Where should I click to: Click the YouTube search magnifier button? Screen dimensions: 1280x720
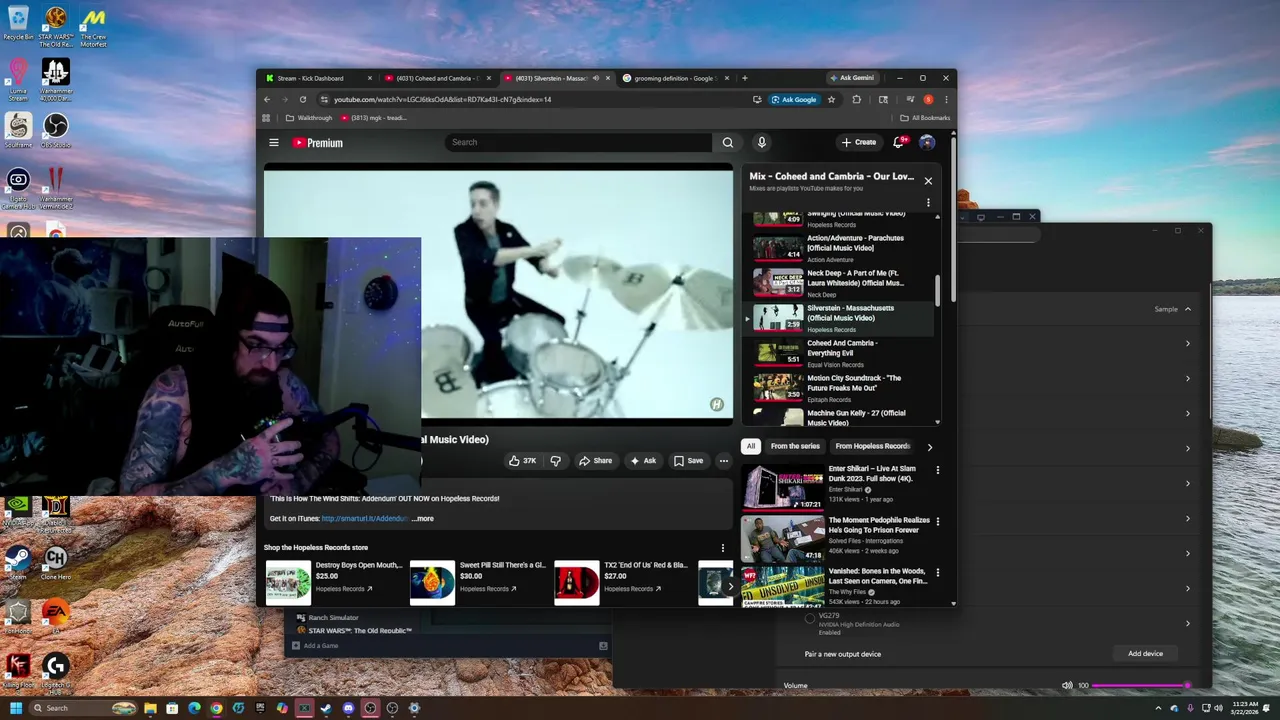728,142
